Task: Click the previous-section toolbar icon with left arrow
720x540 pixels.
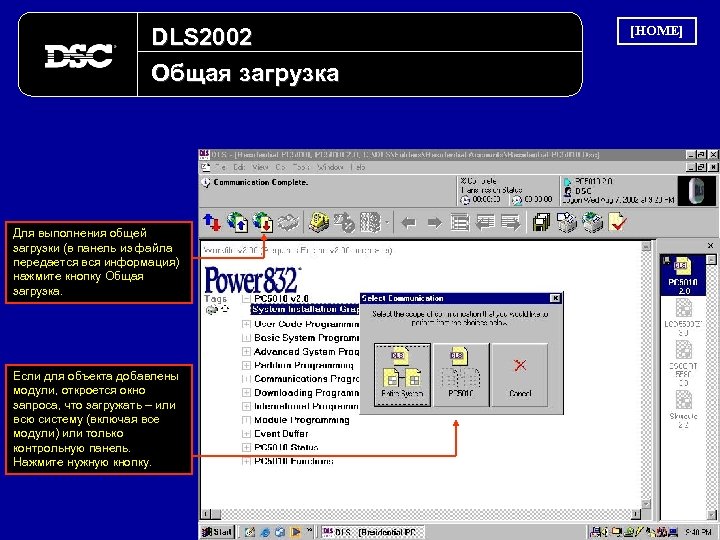Action: (485, 223)
